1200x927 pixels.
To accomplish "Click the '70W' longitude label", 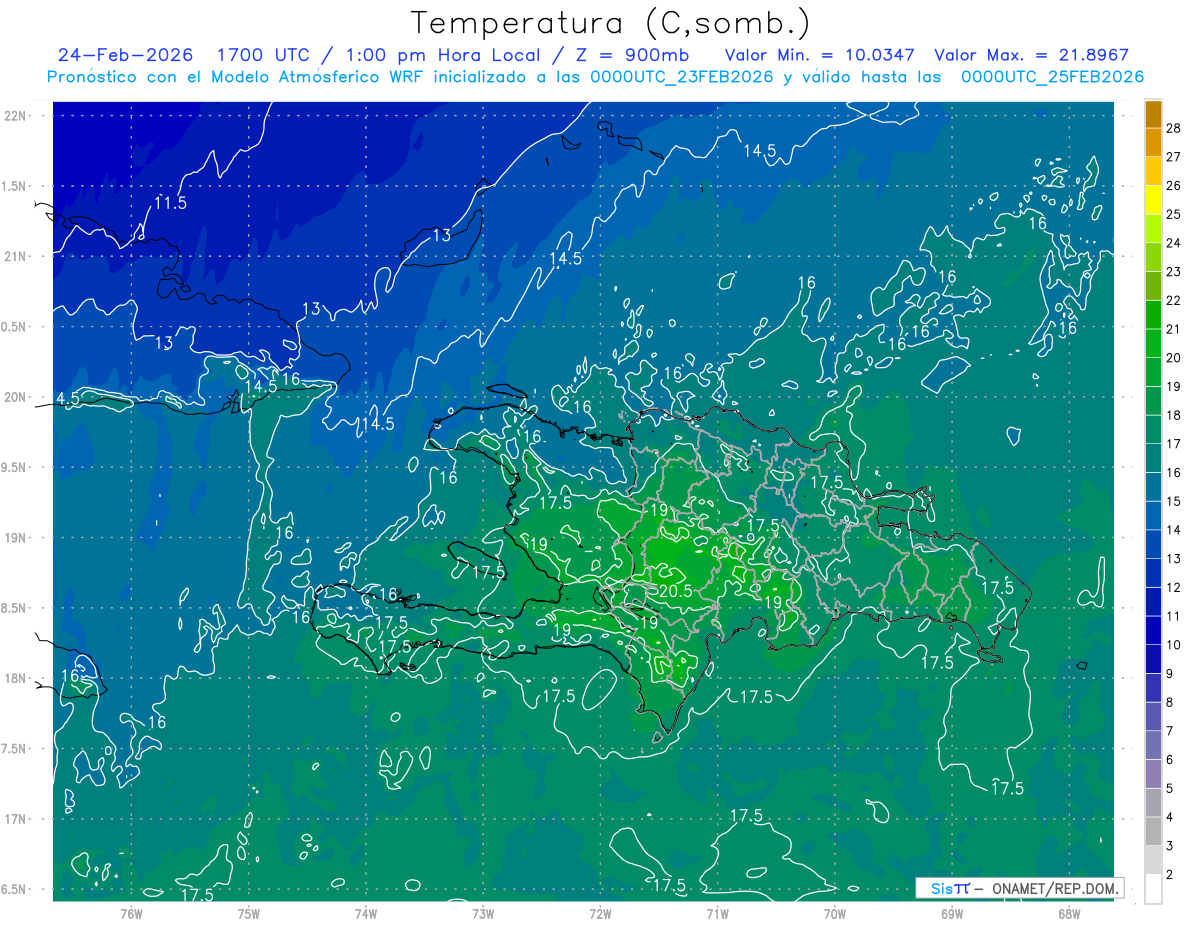I will click(835, 913).
